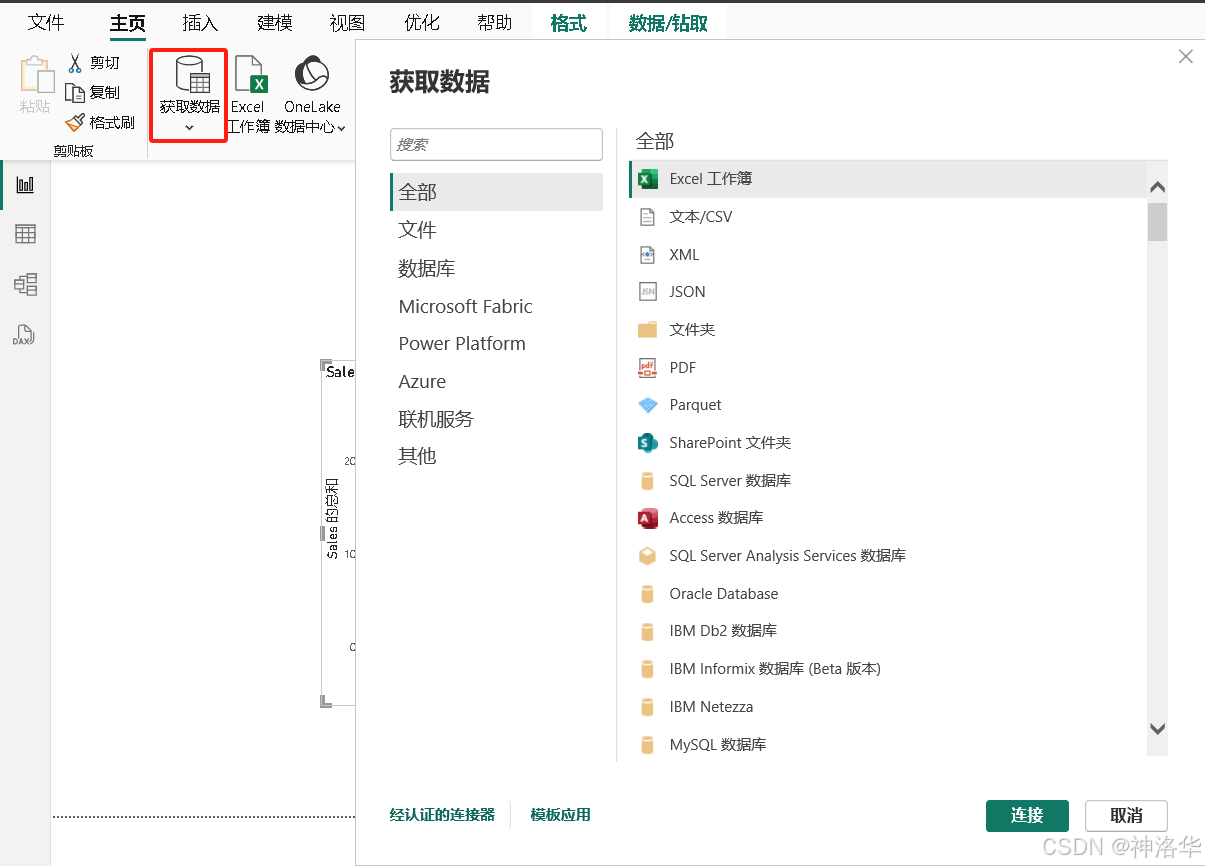The height and width of the screenshot is (866, 1205).
Task: Select SQL Server Analysis Services 数据库 connector
Action: [887, 556]
